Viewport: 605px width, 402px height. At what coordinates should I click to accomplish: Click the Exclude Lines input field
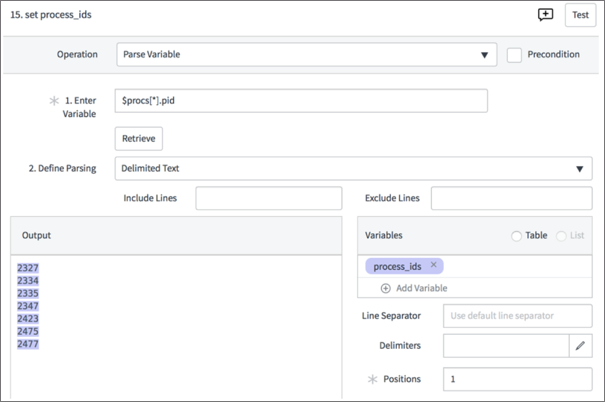(511, 198)
